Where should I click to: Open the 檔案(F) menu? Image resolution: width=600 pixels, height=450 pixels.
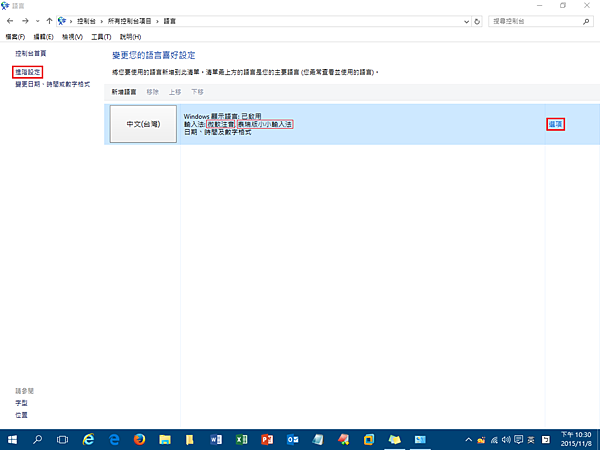click(x=15, y=37)
